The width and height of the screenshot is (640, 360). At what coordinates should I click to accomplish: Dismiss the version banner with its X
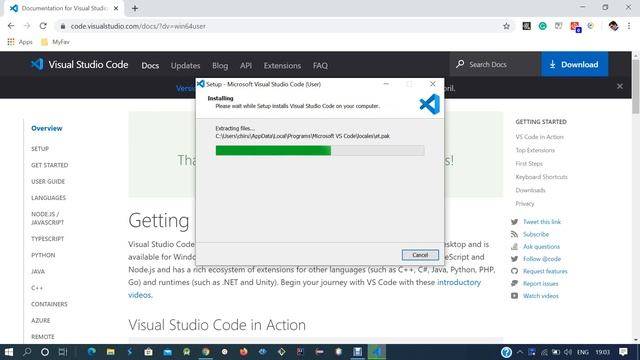[620, 87]
